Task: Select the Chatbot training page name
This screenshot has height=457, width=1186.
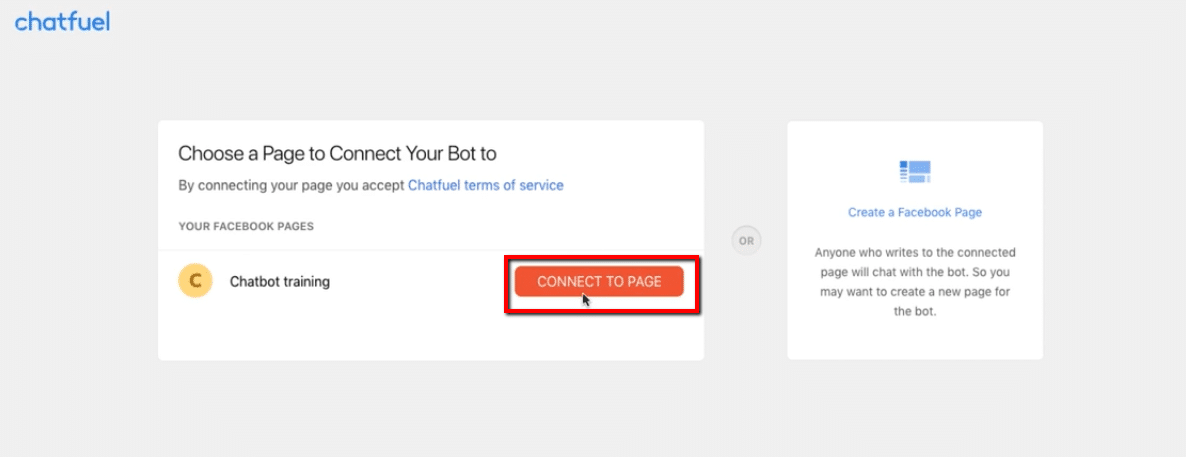Action: (x=280, y=281)
